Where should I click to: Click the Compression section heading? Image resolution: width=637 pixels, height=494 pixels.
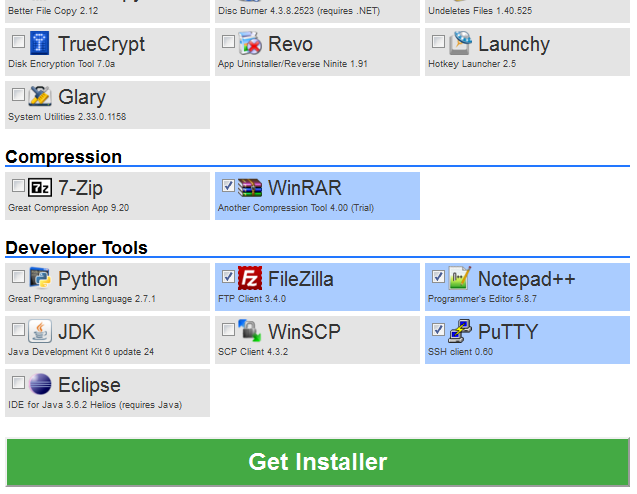click(x=63, y=157)
